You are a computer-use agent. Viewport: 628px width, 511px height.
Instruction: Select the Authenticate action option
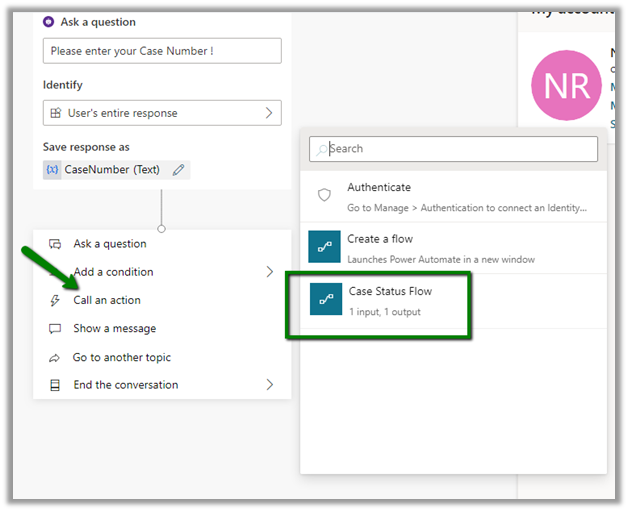(378, 188)
